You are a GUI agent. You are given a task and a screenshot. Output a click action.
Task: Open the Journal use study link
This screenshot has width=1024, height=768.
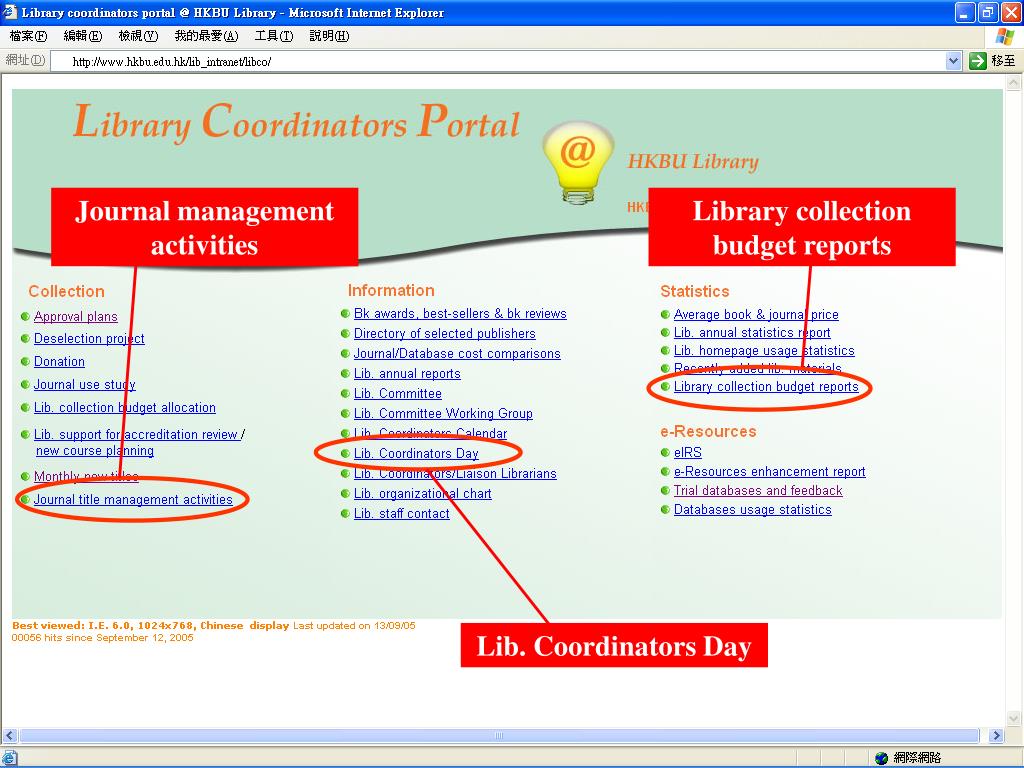[x=85, y=385]
